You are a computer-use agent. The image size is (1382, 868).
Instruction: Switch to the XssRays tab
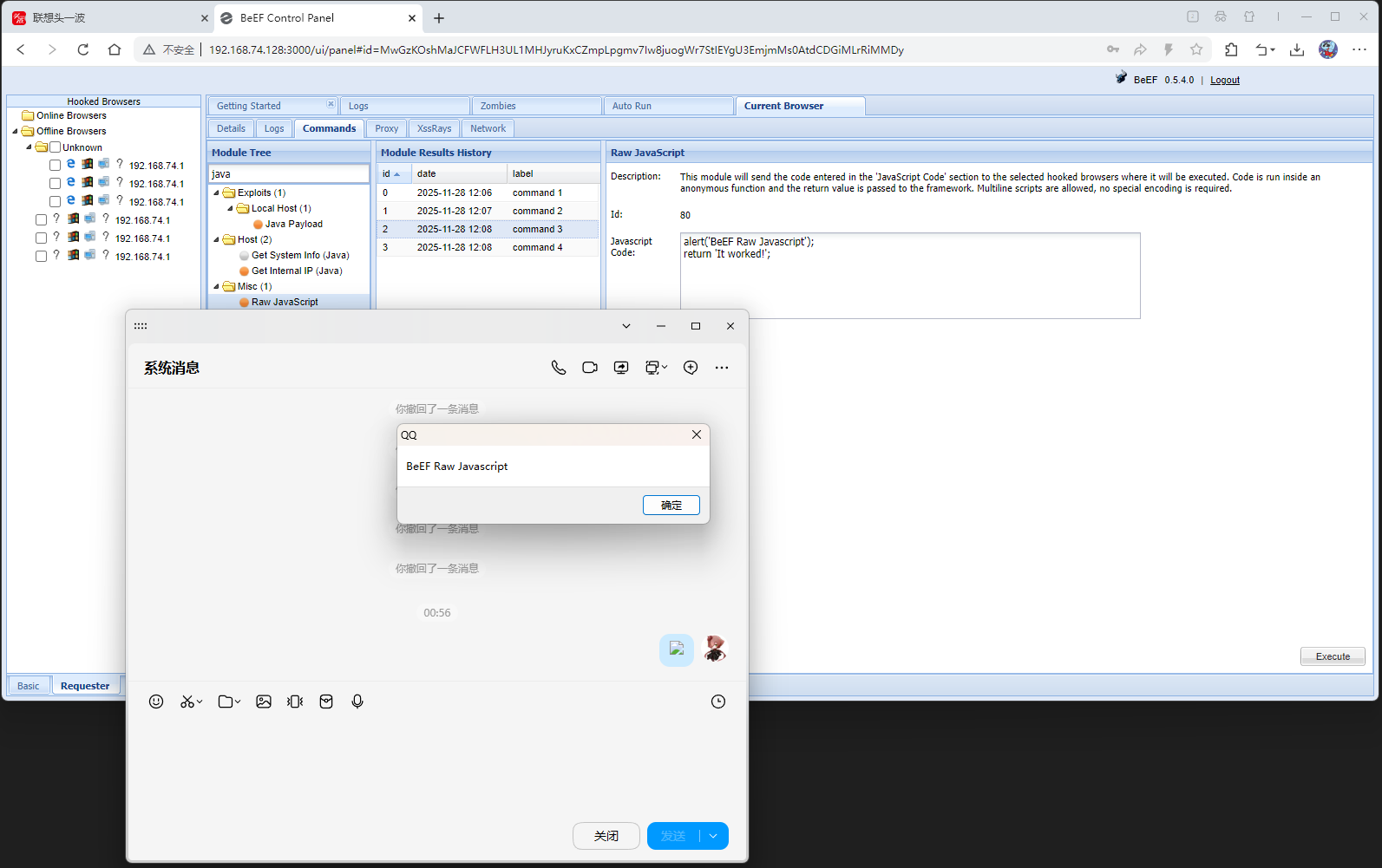[x=434, y=128]
